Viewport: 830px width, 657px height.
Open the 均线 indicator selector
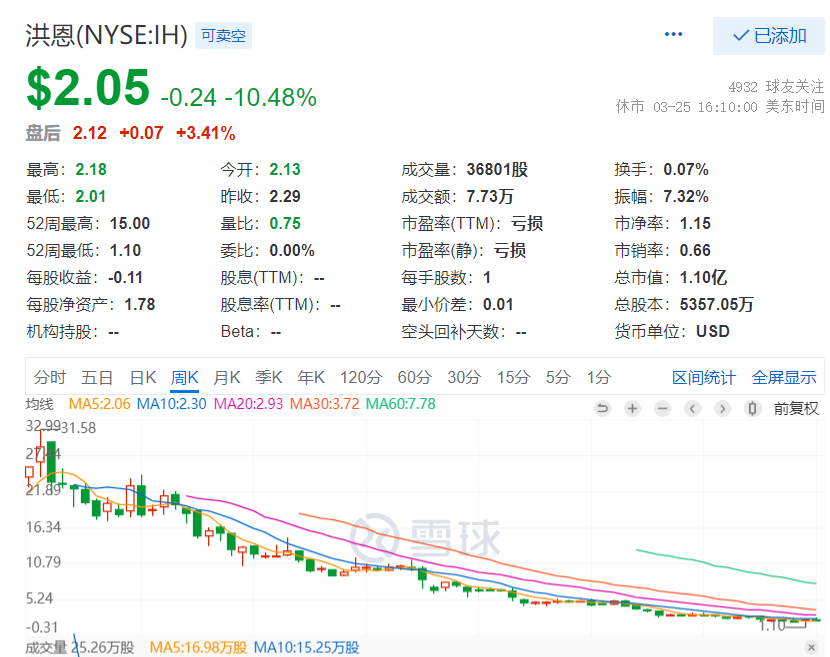click(39, 404)
